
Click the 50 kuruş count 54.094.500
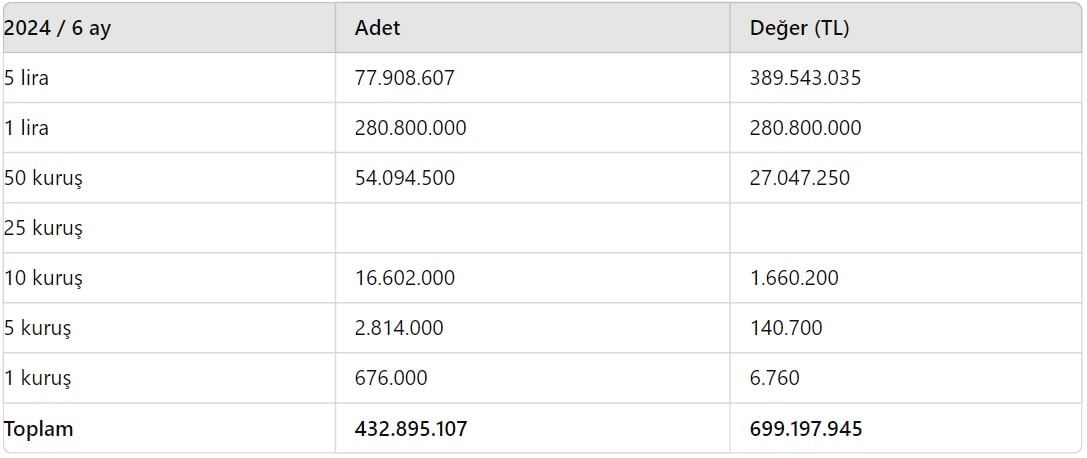[405, 178]
